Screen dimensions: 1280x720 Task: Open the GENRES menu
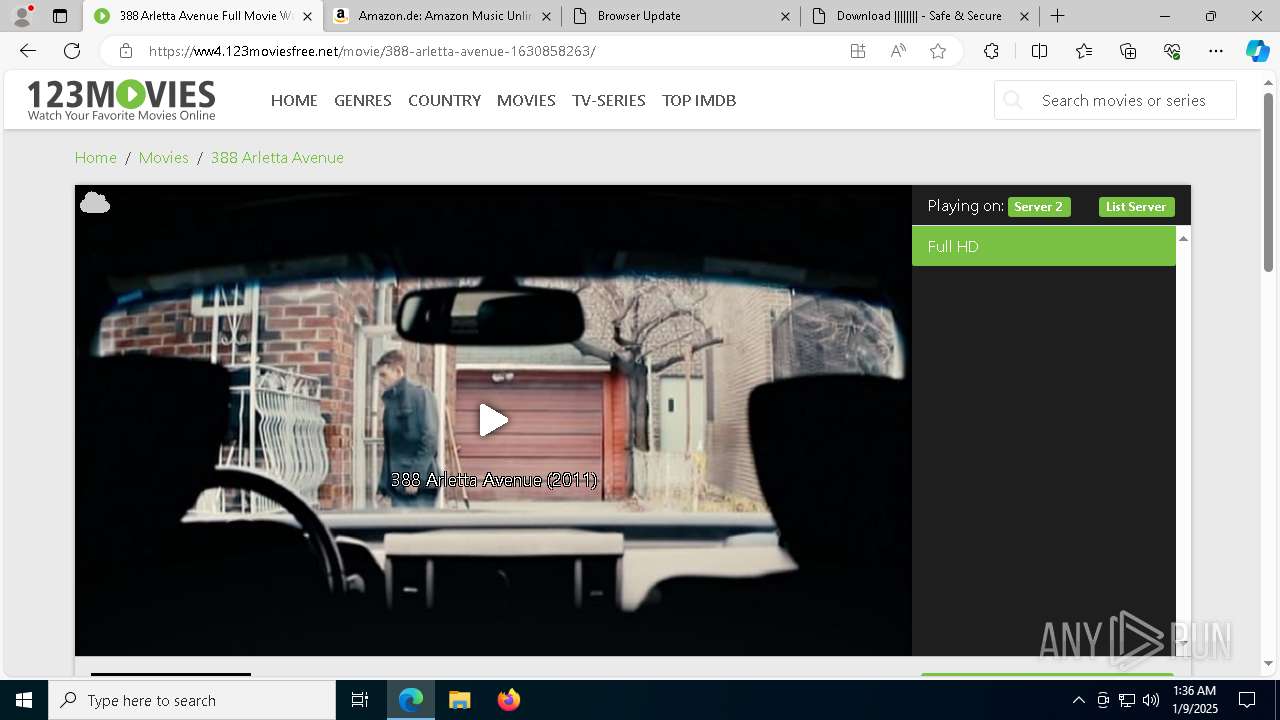[x=363, y=100]
